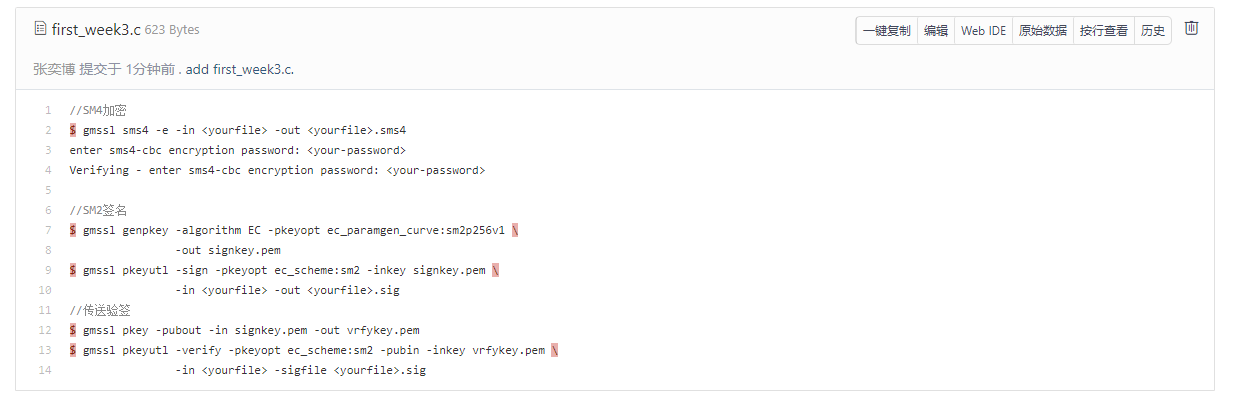Open the 编辑 edit button
The height and width of the screenshot is (416, 1240).
(x=935, y=31)
